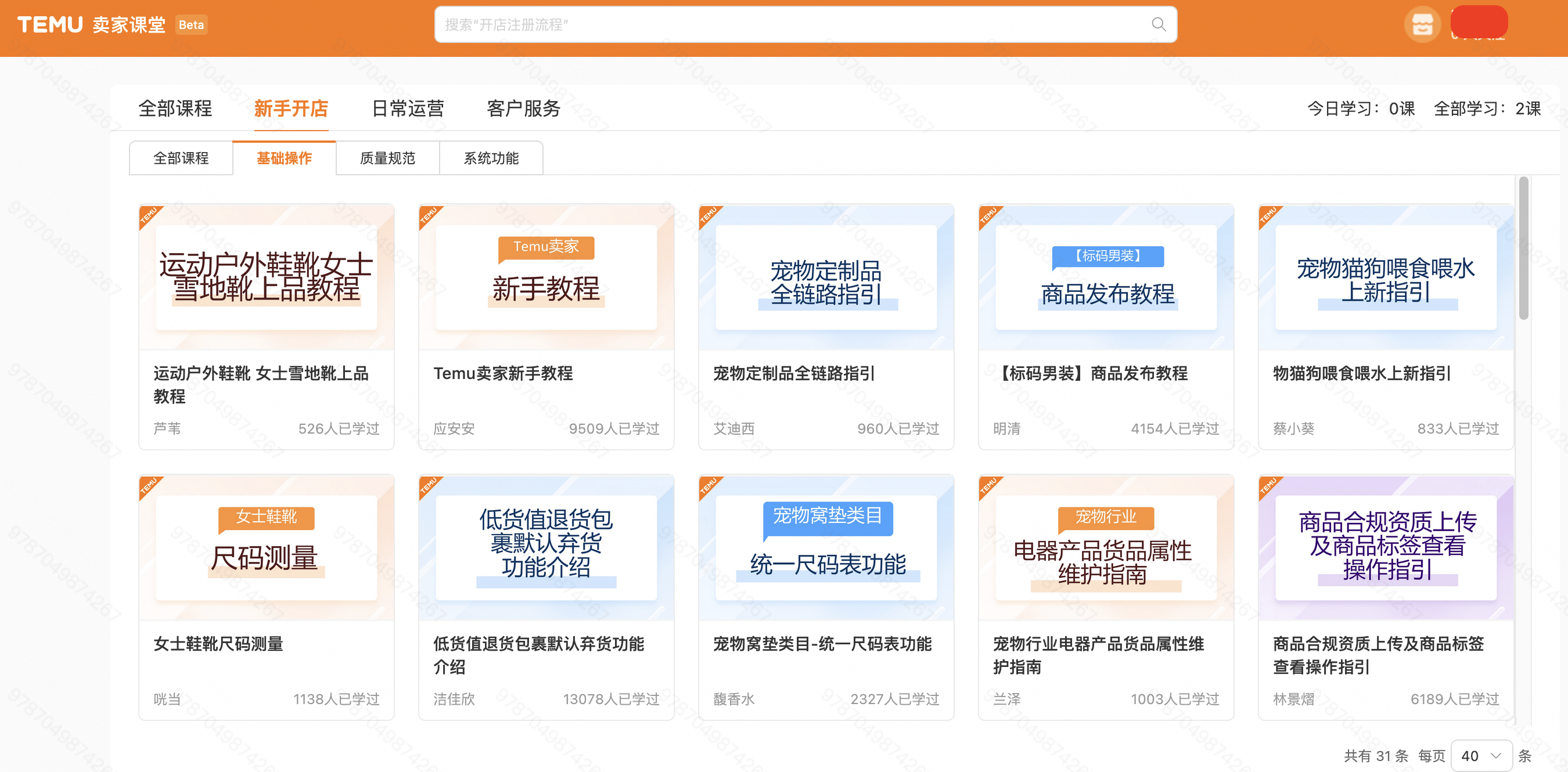Click author name 艾迪西
The image size is (1568, 772).
click(734, 428)
